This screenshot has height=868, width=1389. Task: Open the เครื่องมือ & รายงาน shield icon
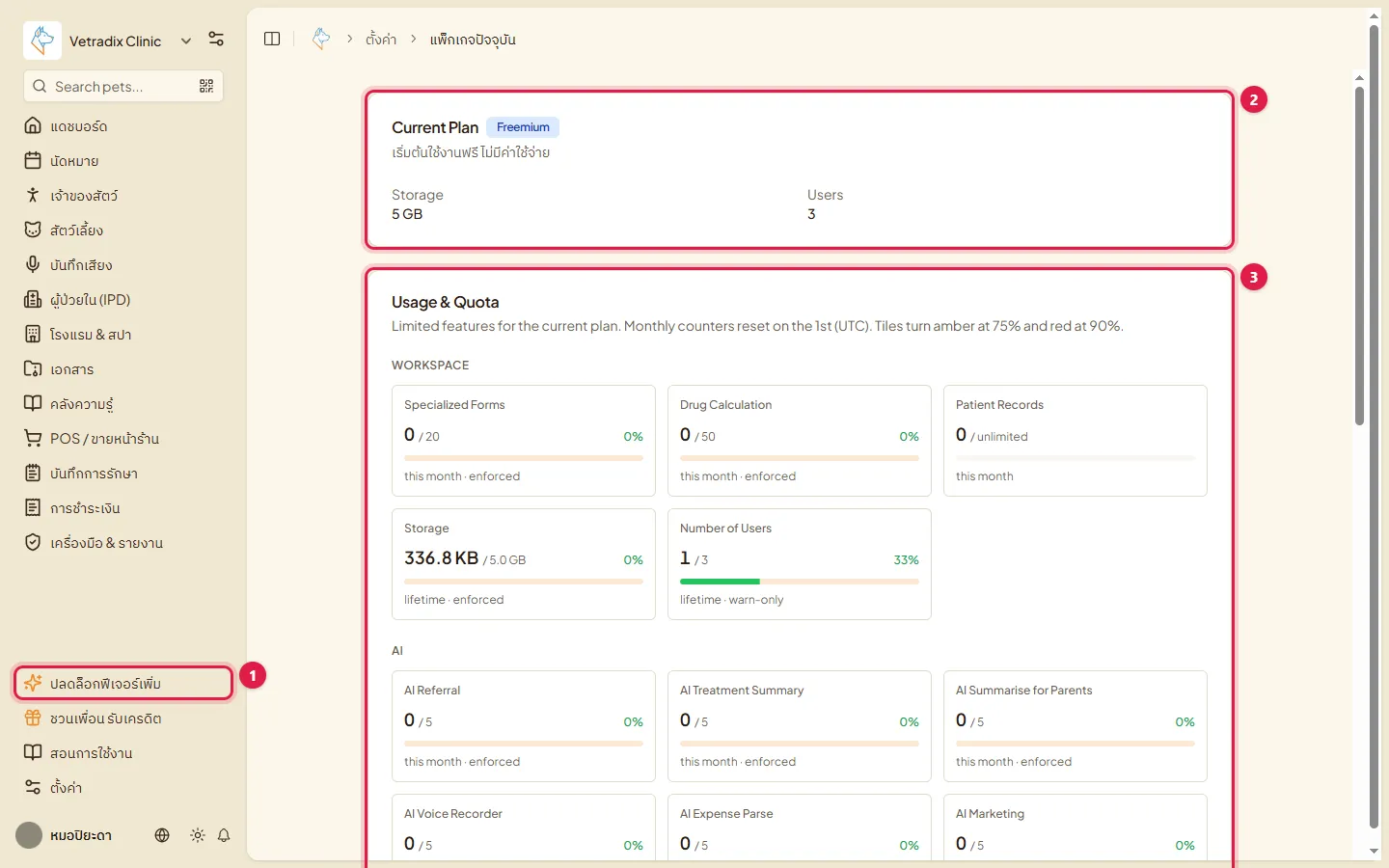tap(33, 542)
